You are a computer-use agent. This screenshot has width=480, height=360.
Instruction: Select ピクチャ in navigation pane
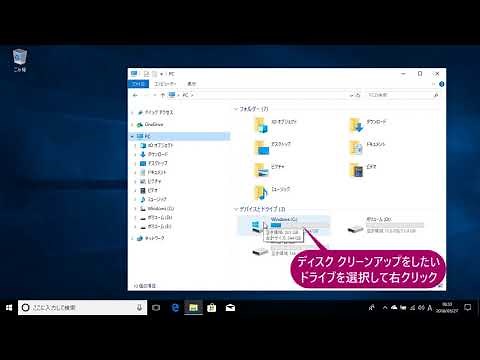coord(151,181)
